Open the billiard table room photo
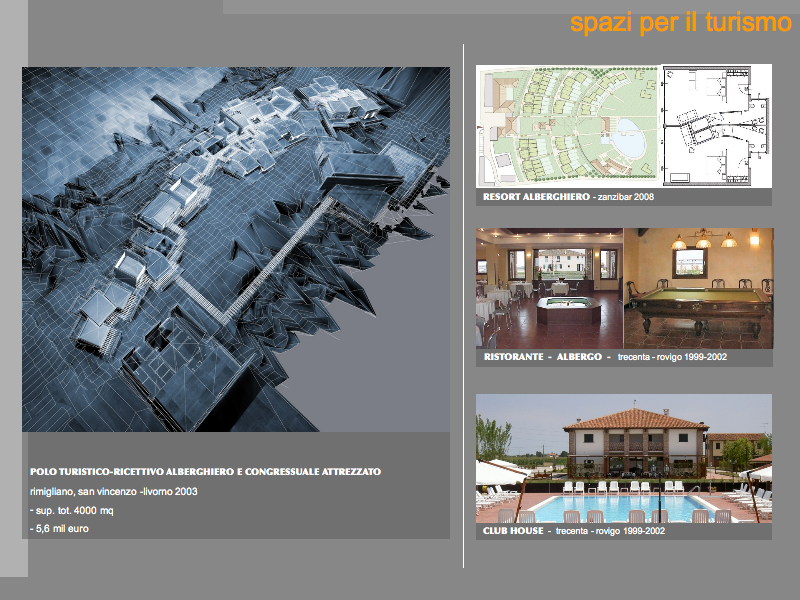 point(699,288)
